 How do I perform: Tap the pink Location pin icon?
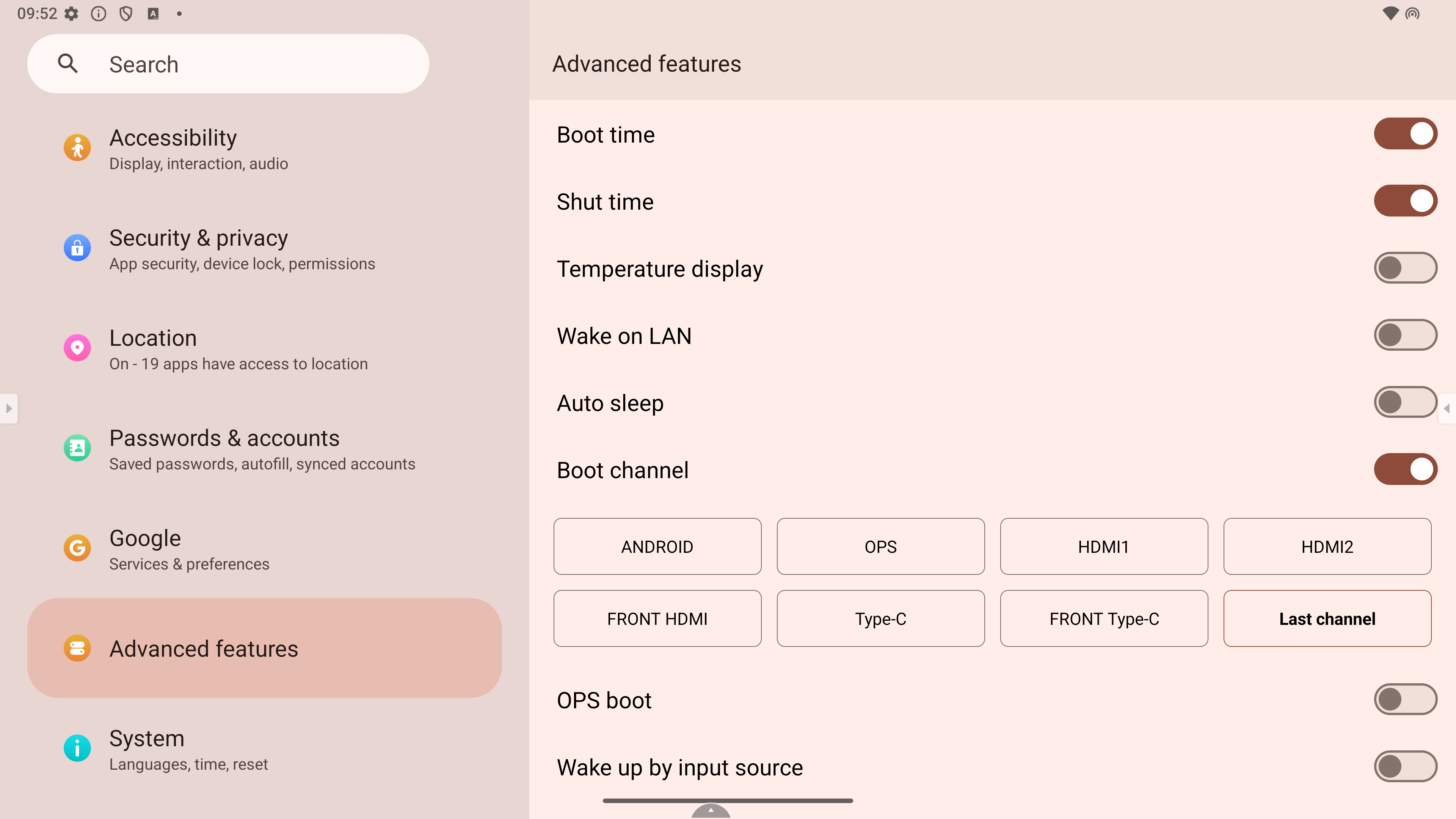[x=77, y=348]
